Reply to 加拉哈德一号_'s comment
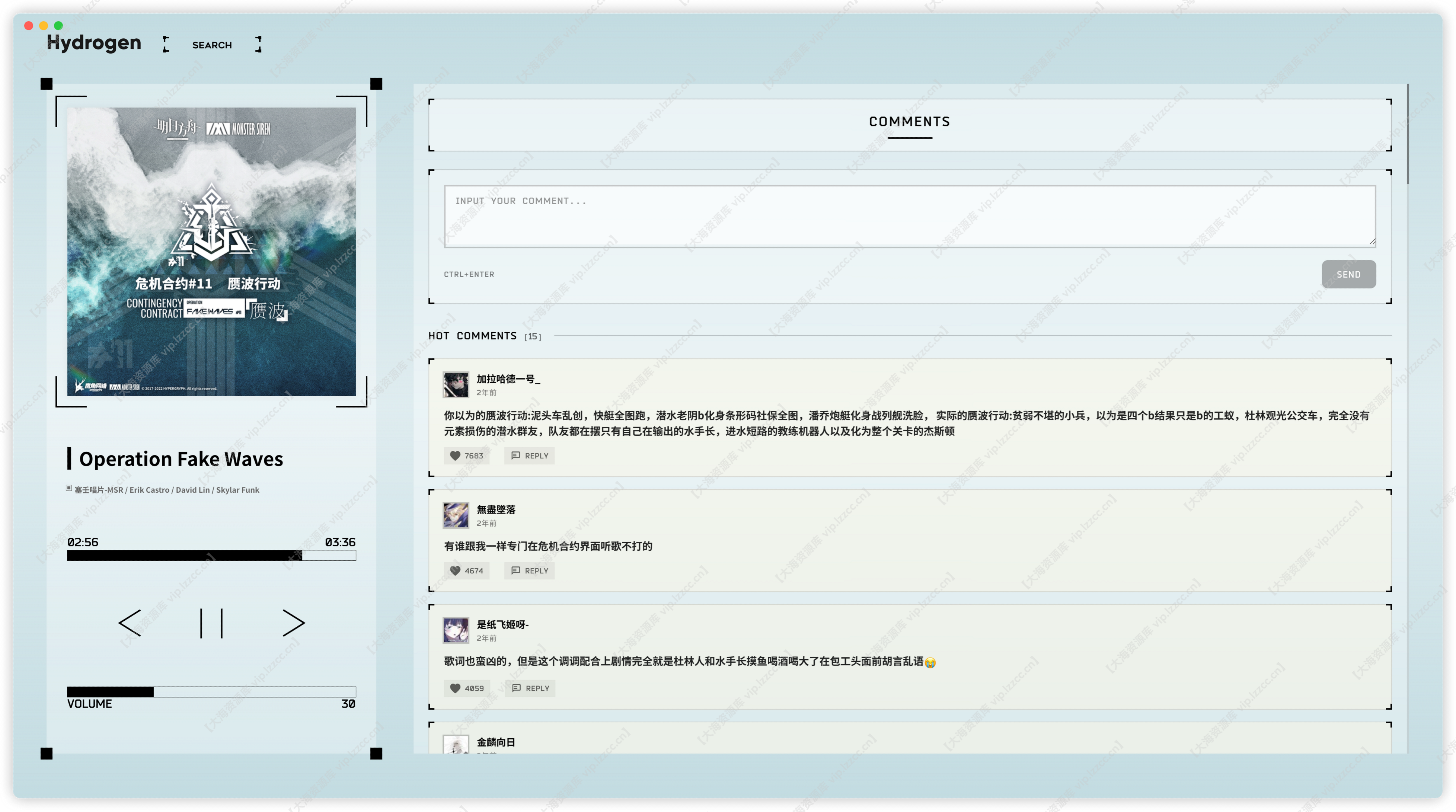 pyautogui.click(x=530, y=455)
